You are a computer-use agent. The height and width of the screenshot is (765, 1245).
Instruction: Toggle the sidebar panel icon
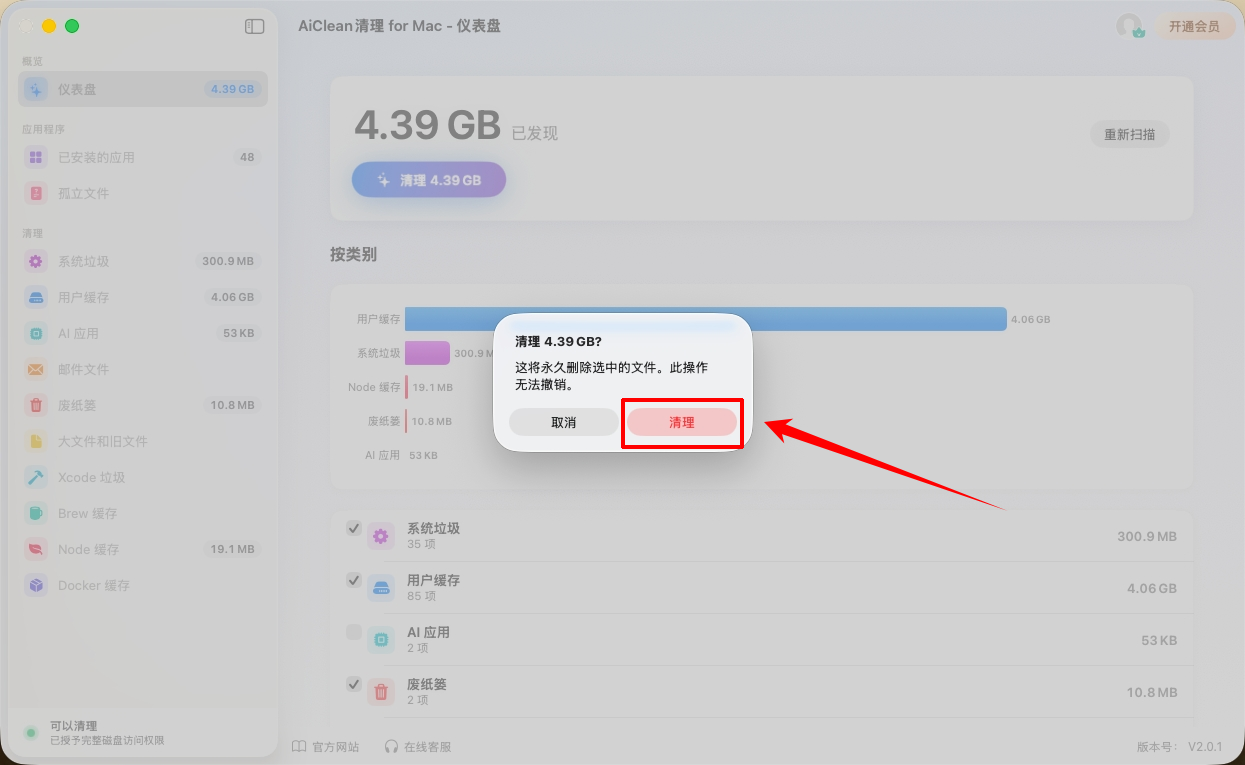click(x=255, y=27)
